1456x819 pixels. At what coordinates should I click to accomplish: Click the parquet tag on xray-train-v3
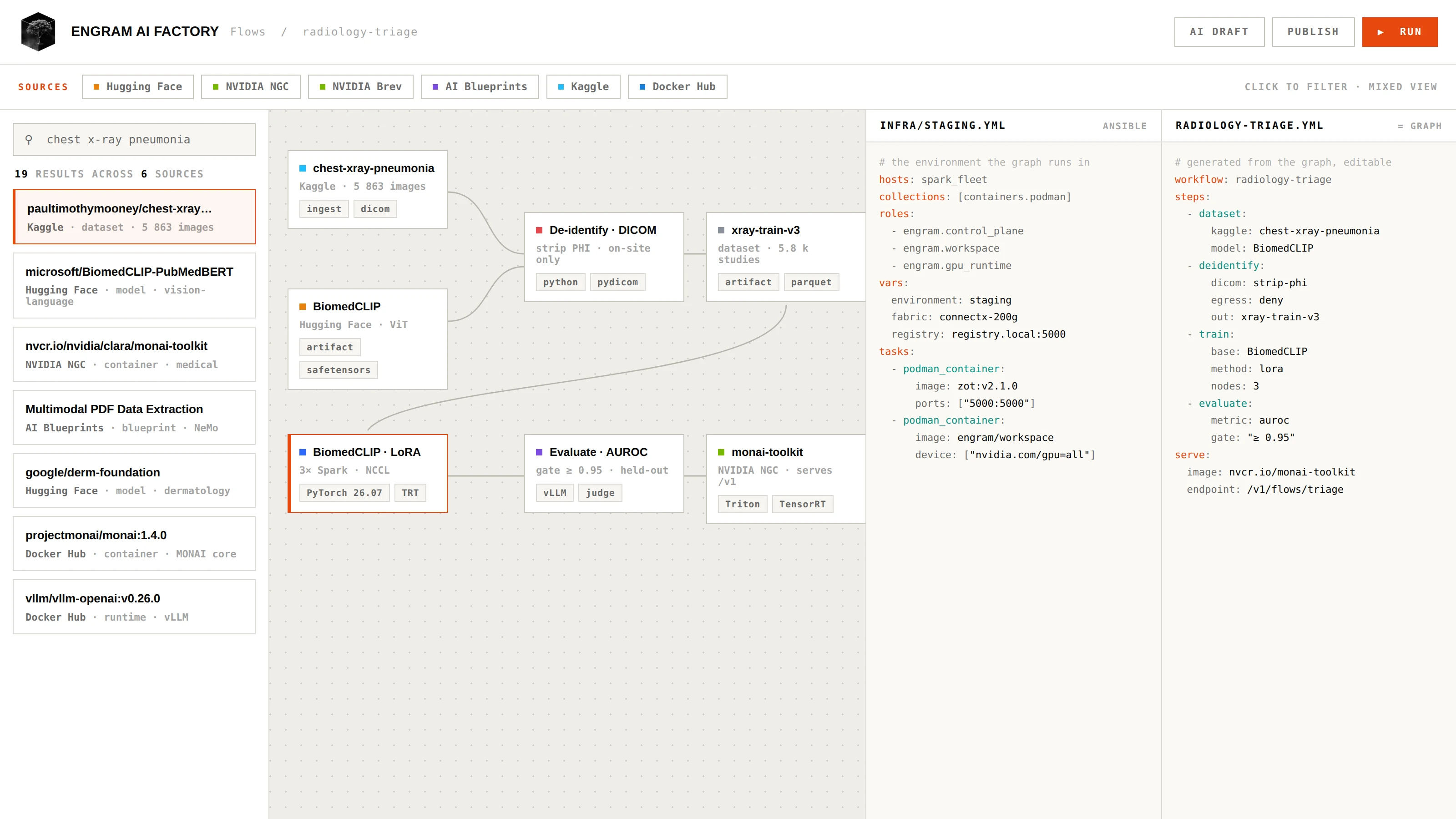tap(811, 282)
